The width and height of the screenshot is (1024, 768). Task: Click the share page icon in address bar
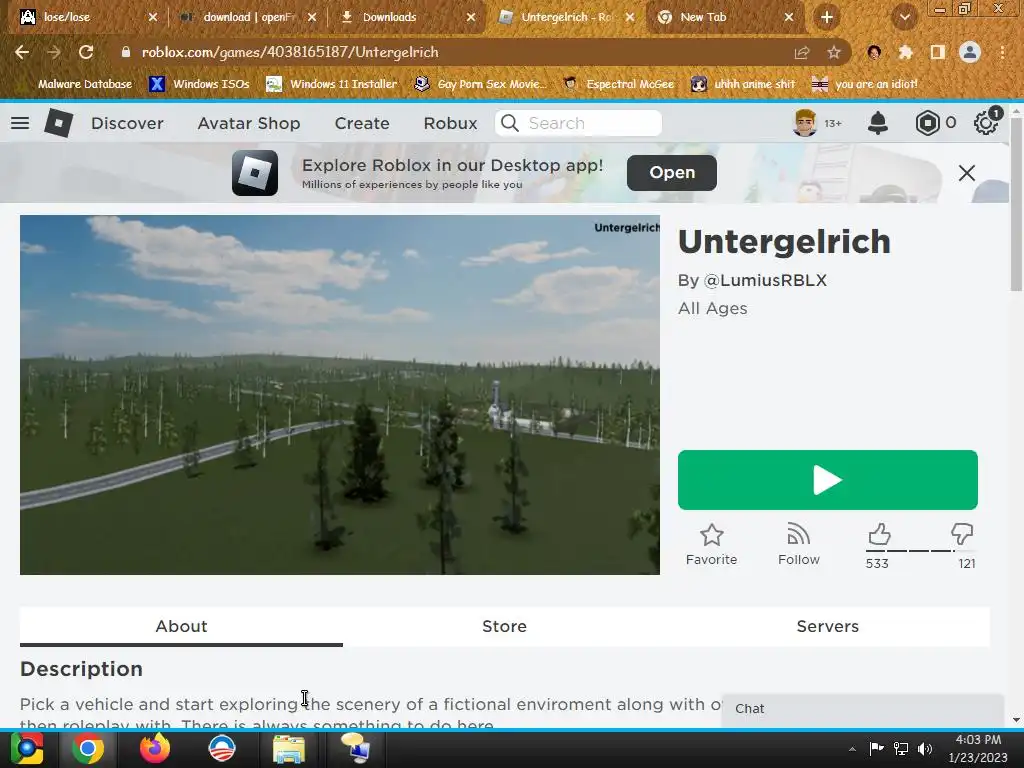coord(802,52)
